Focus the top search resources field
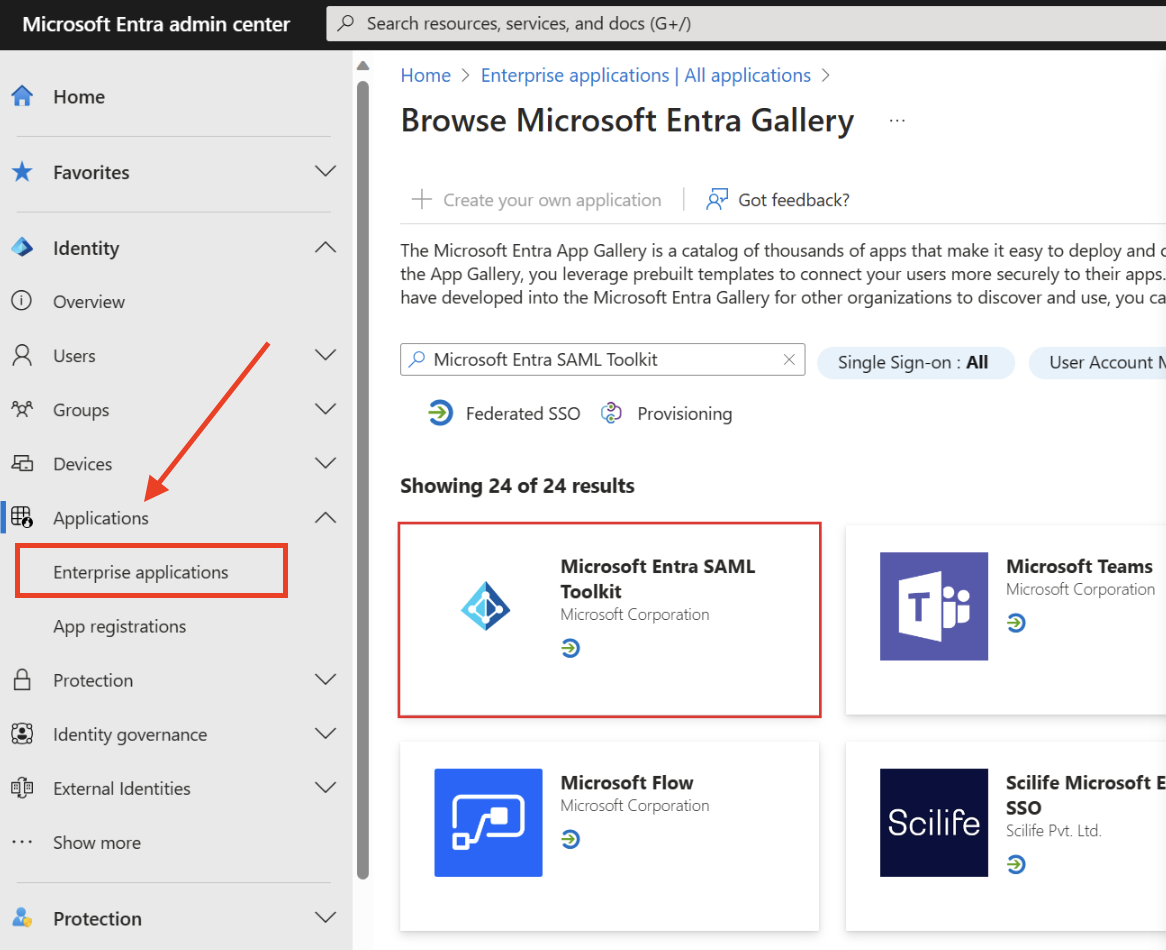 tap(744, 23)
